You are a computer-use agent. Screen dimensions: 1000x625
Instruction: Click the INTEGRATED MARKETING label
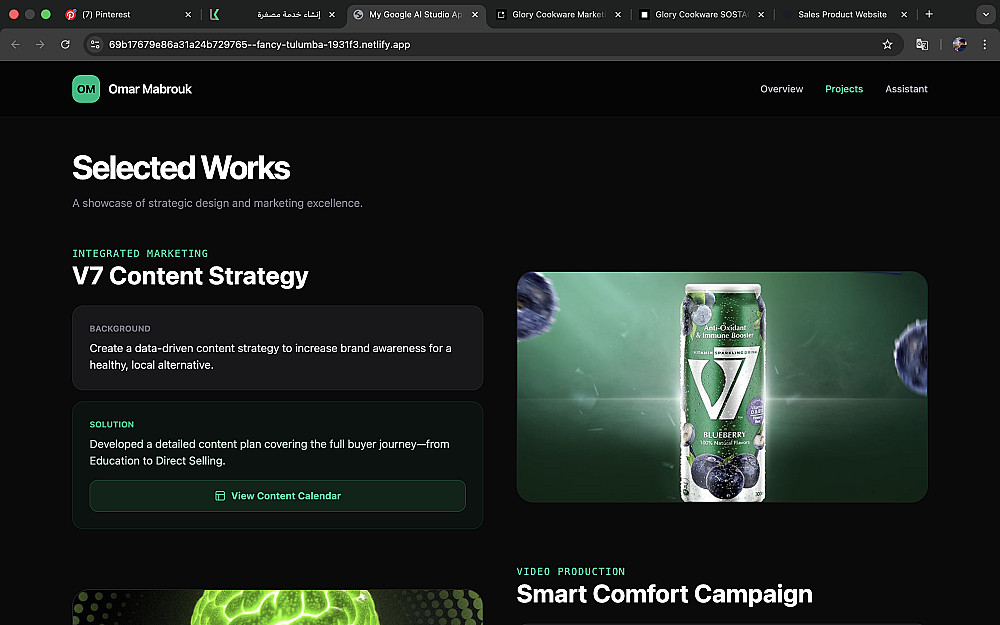coord(140,253)
